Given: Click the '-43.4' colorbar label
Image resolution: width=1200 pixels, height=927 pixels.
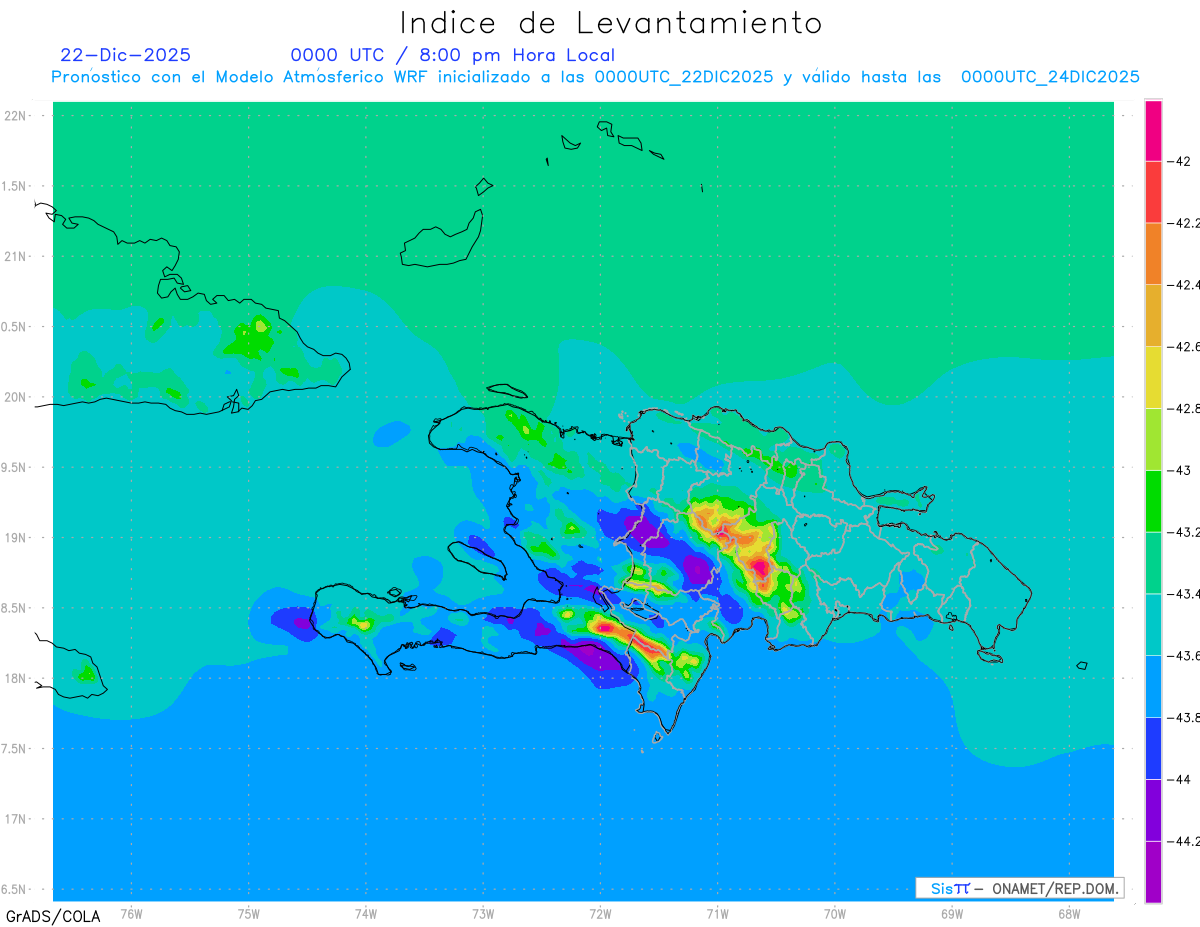Looking at the screenshot, I should pos(1184,594).
